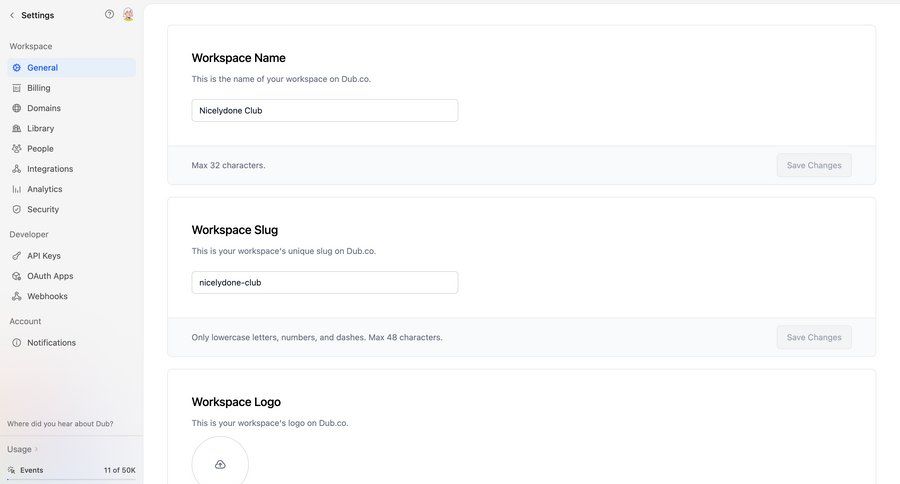Click the 'Account' section label
Viewport: 900px width, 484px height.
25,322
